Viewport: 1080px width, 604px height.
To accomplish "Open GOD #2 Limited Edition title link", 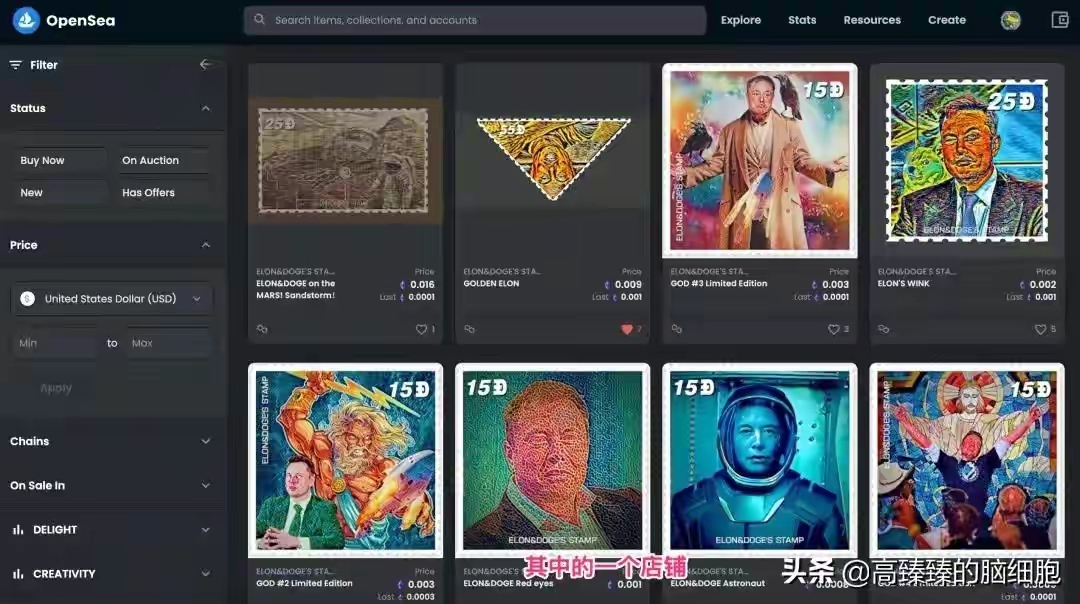I will coord(304,583).
